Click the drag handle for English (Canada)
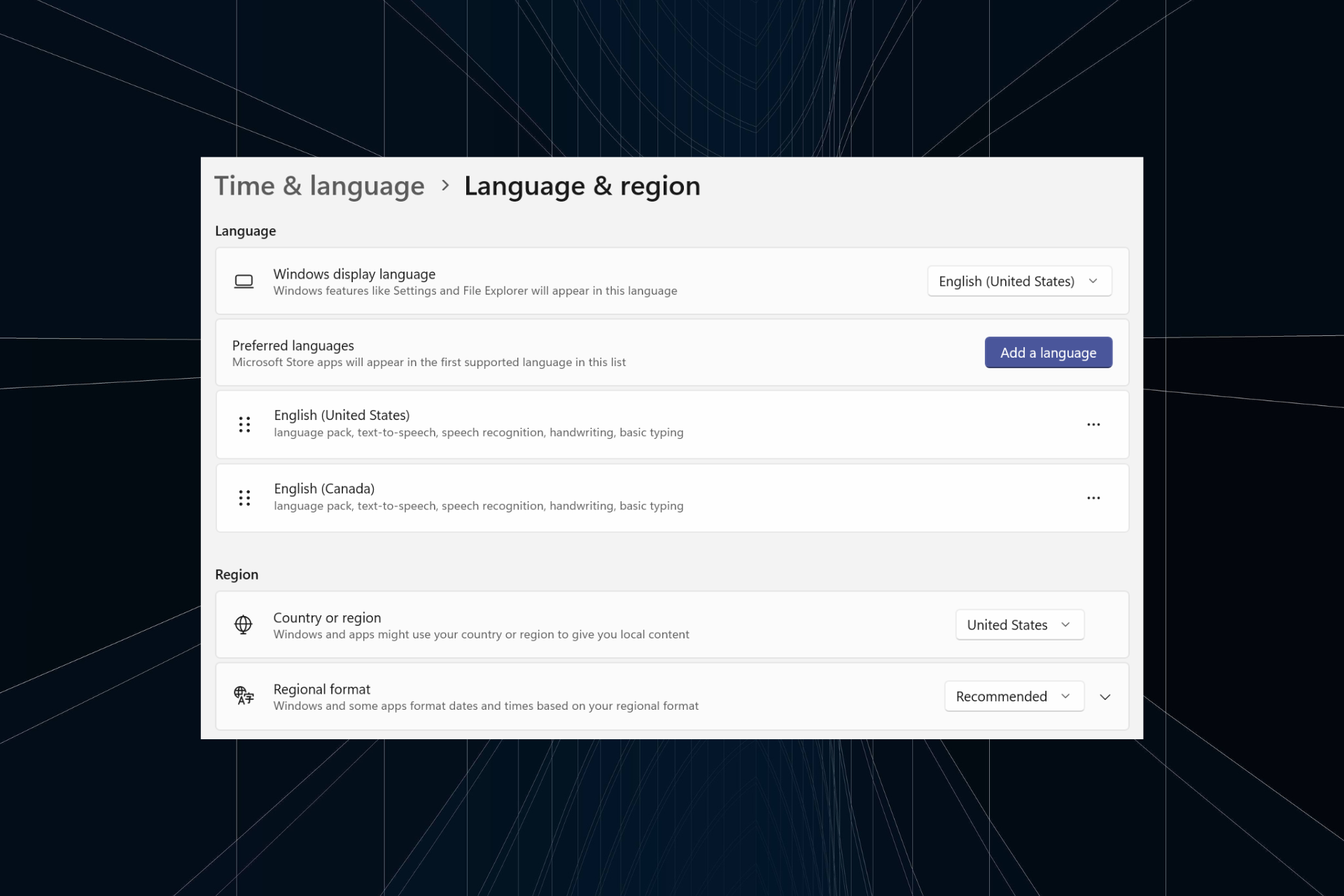 pyautogui.click(x=245, y=497)
